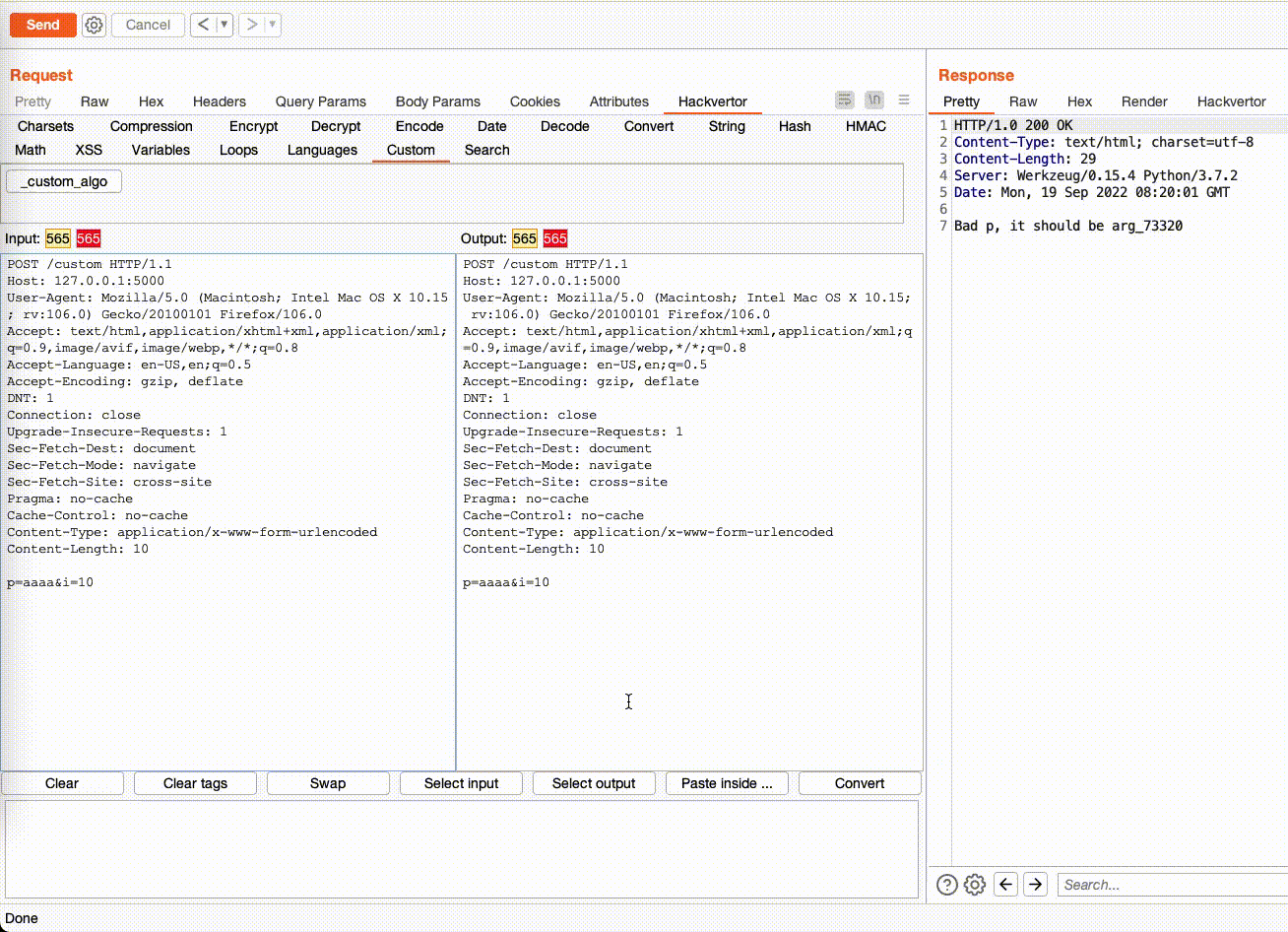Expand the request history forward dropdown
Image resolution: width=1288 pixels, height=932 pixels.
273,25
